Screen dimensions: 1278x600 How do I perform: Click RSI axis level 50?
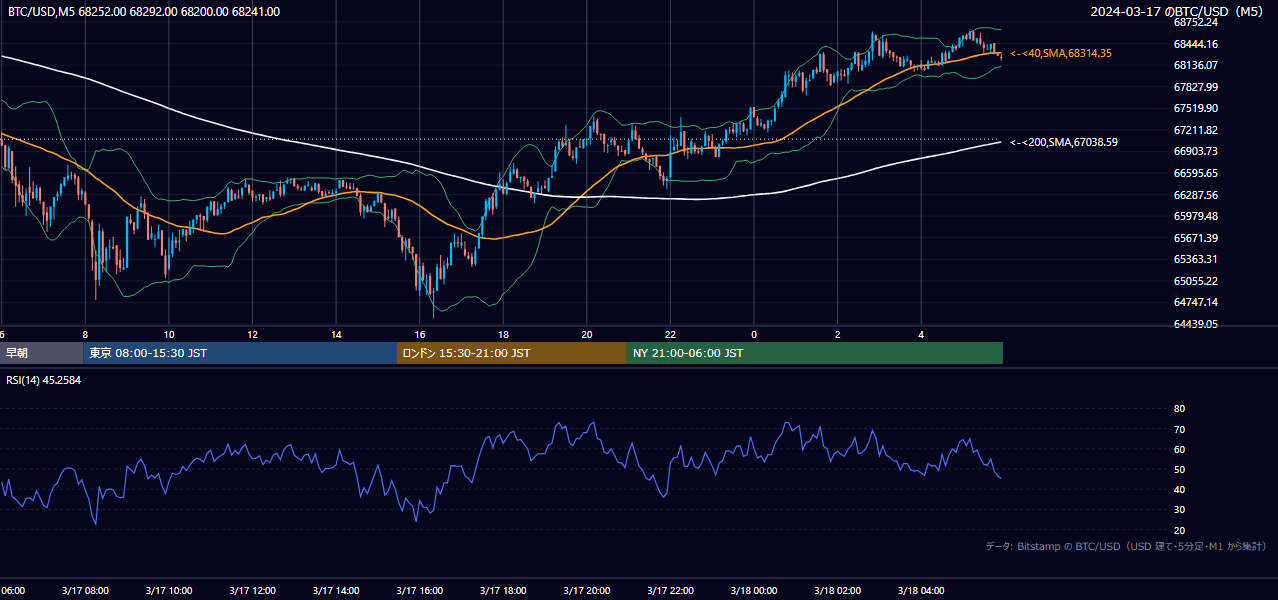tap(1179, 469)
